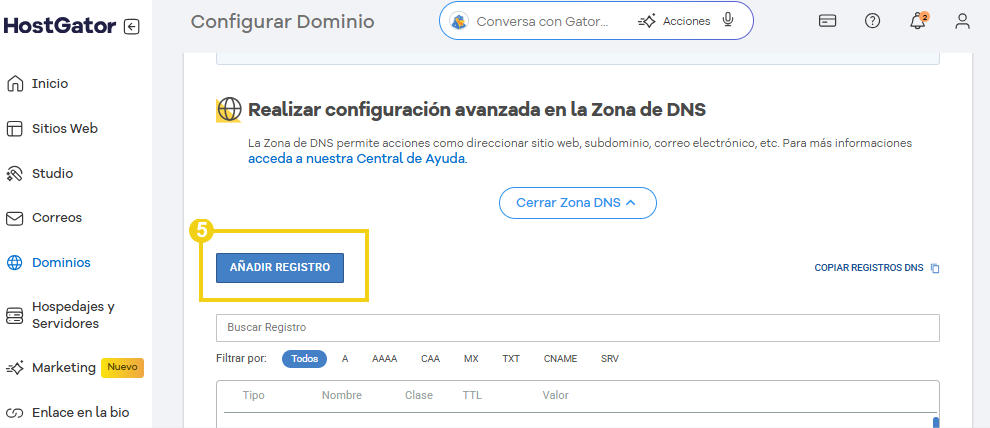Collapse the HostGator sidebar arrow icon
The width and height of the screenshot is (990, 428).
click(x=132, y=27)
